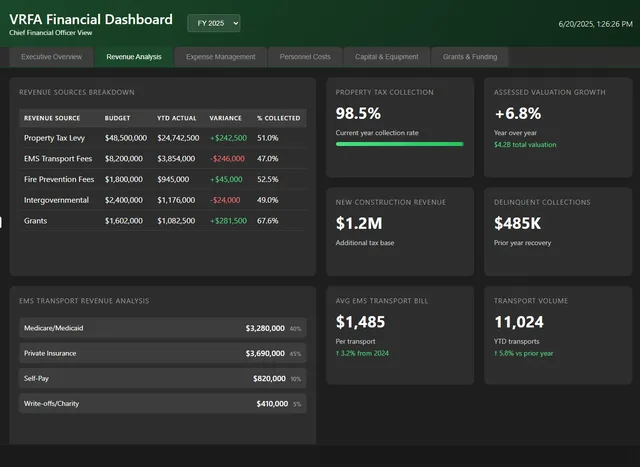The image size is (640, 467).
Task: Open the FY 2025 fiscal year dropdown
Action: (x=213, y=23)
